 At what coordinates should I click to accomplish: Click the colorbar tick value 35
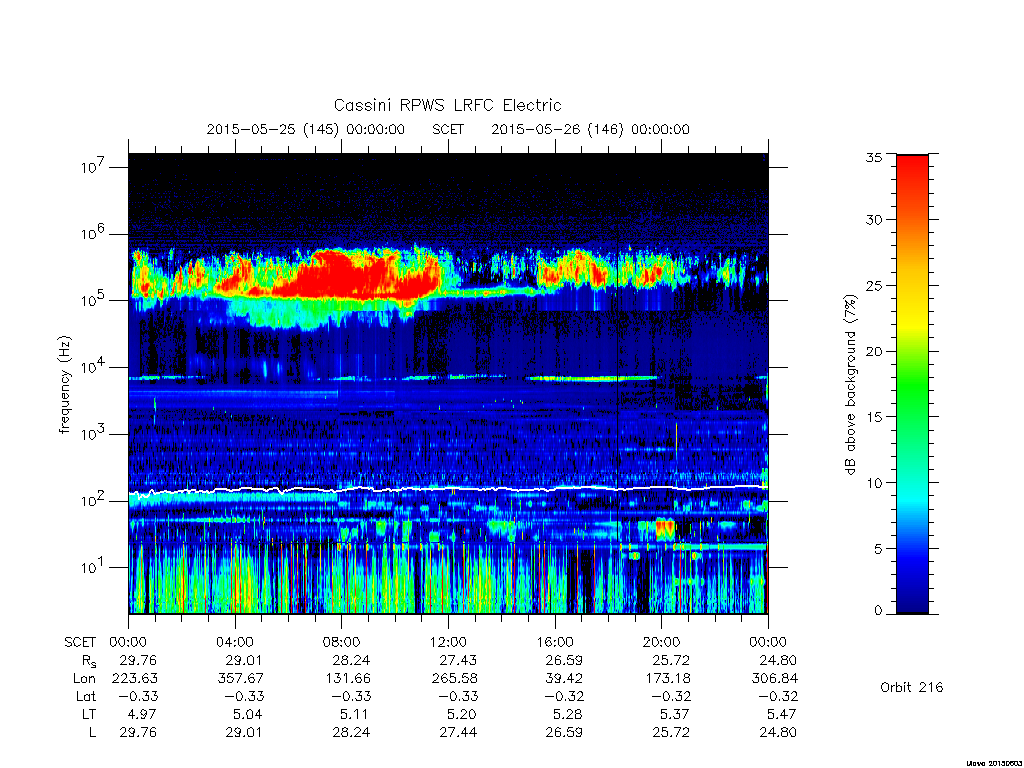(873, 157)
